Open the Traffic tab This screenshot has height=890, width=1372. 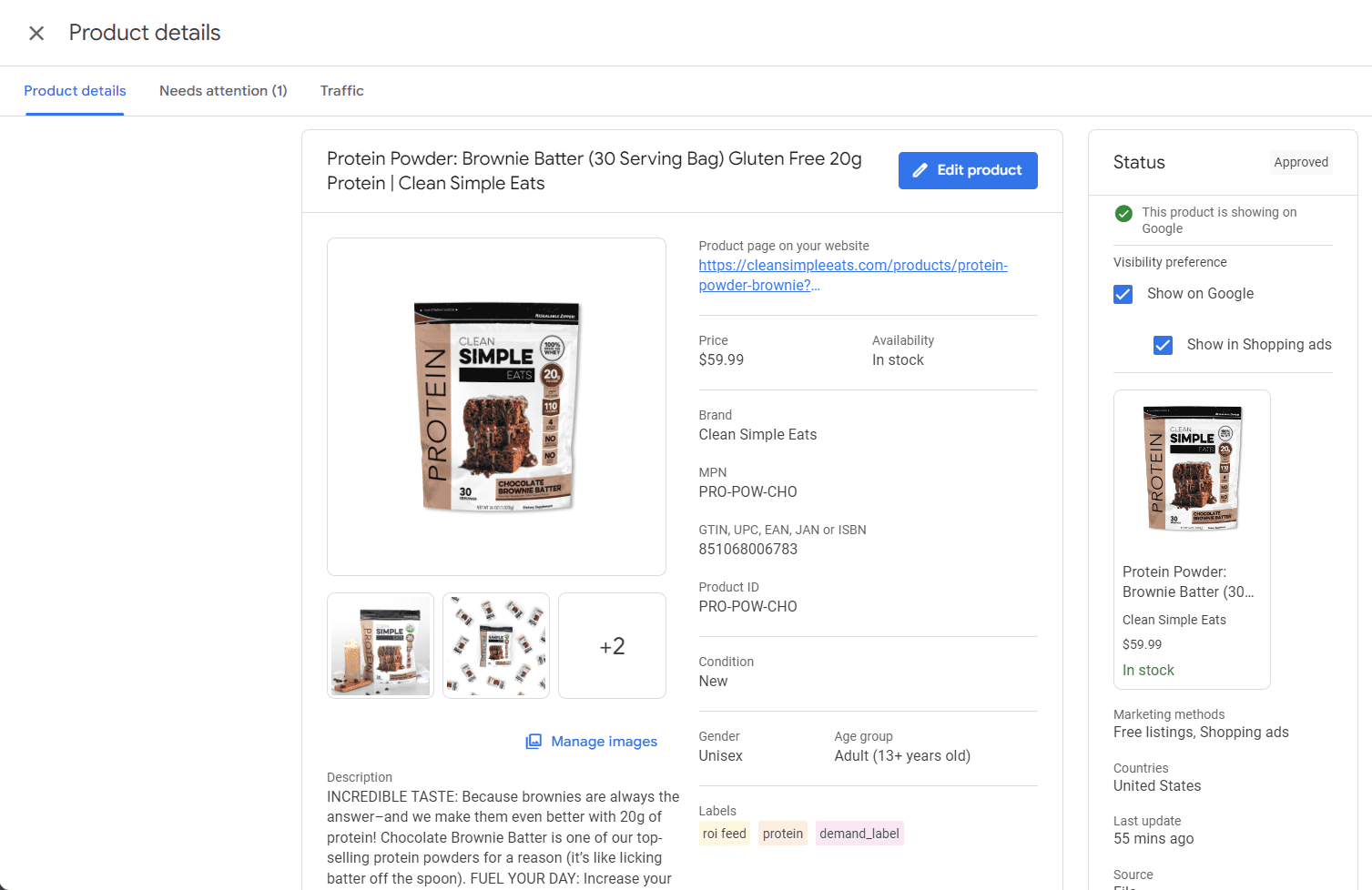[x=342, y=91]
